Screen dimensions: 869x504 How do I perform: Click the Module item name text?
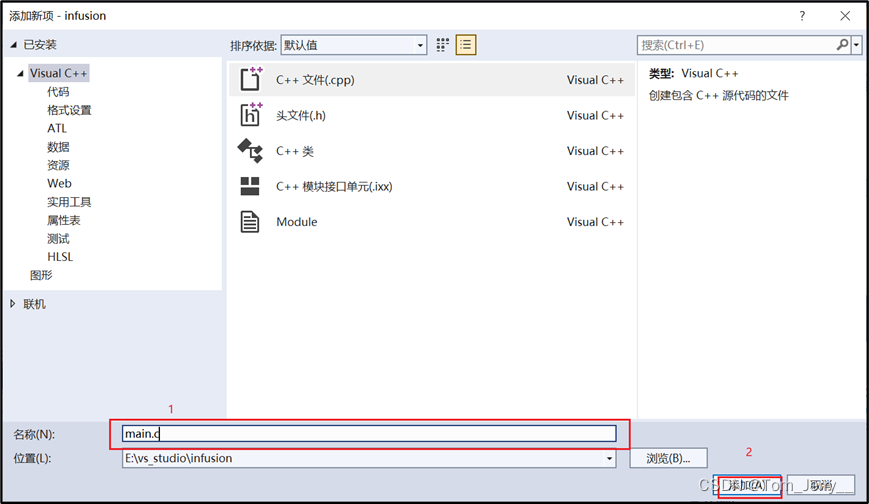click(297, 222)
